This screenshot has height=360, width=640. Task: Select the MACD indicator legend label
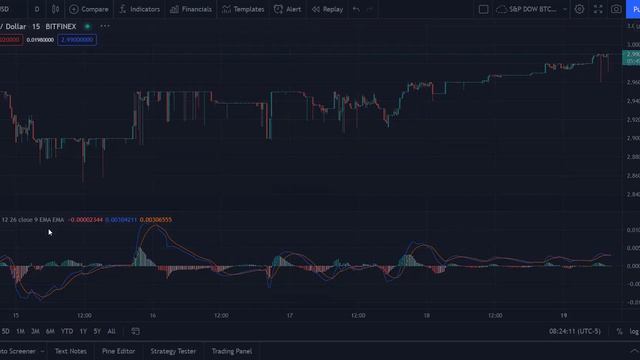[x=33, y=220]
